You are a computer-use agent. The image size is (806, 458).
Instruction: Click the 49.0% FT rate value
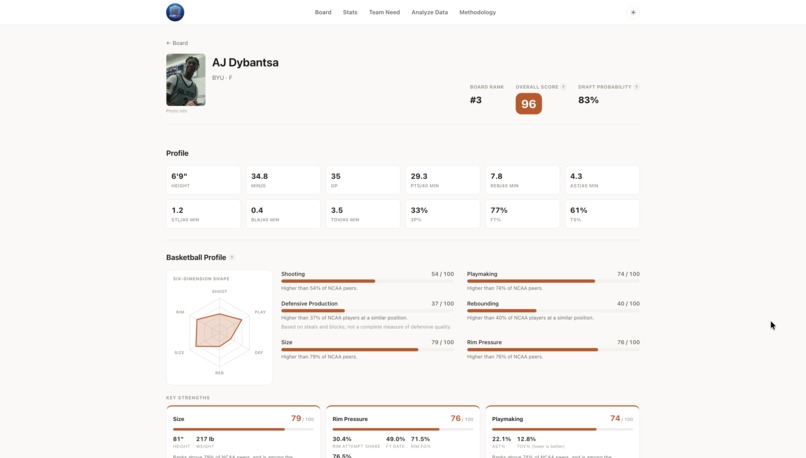click(x=395, y=439)
